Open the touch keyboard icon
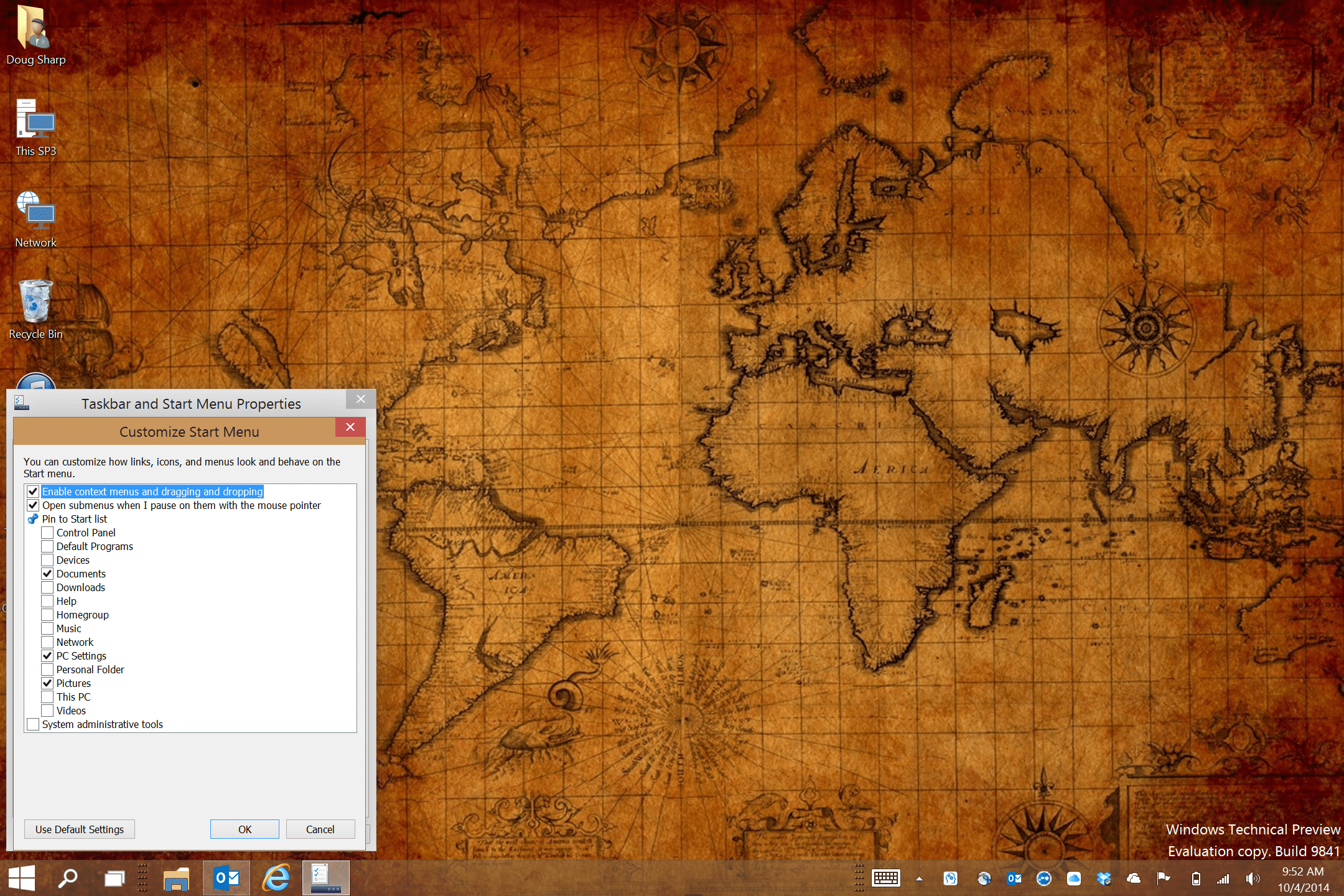Image resolution: width=1344 pixels, height=896 pixels. [886, 878]
